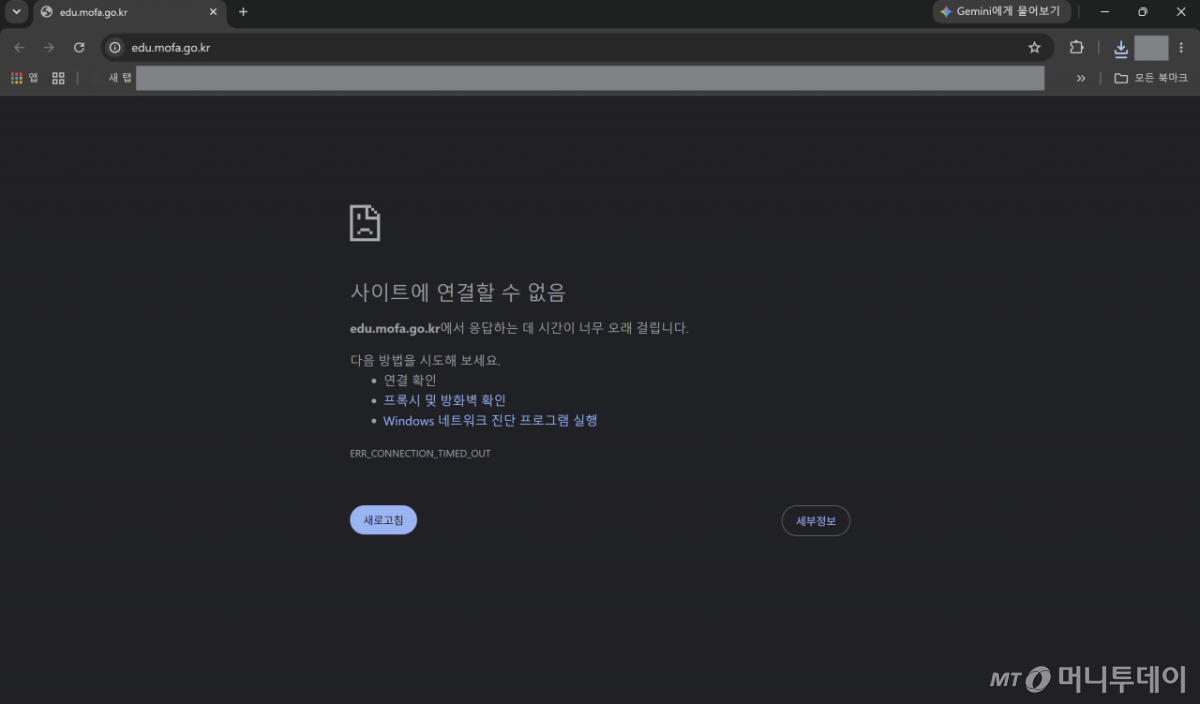Bookmark this page with the star icon

pos(1034,47)
